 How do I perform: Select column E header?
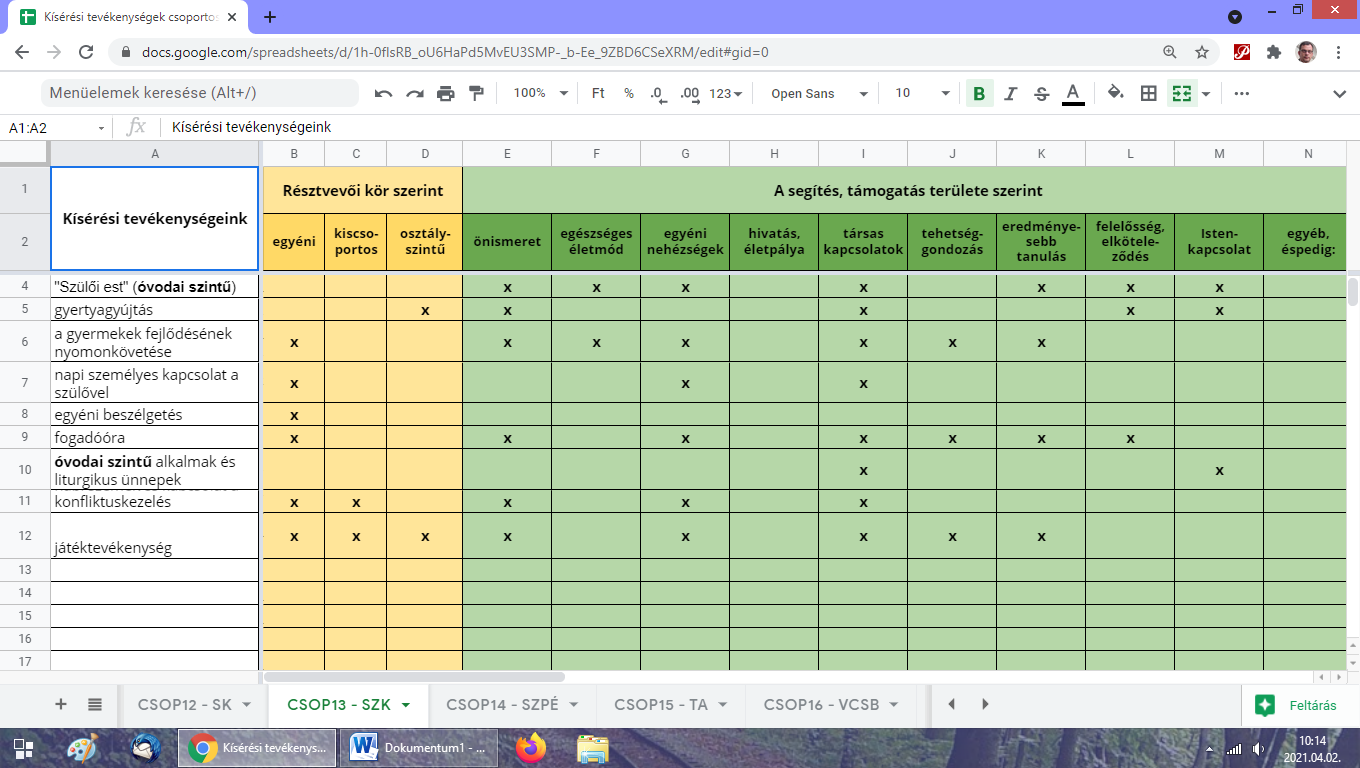pyautogui.click(x=507, y=153)
